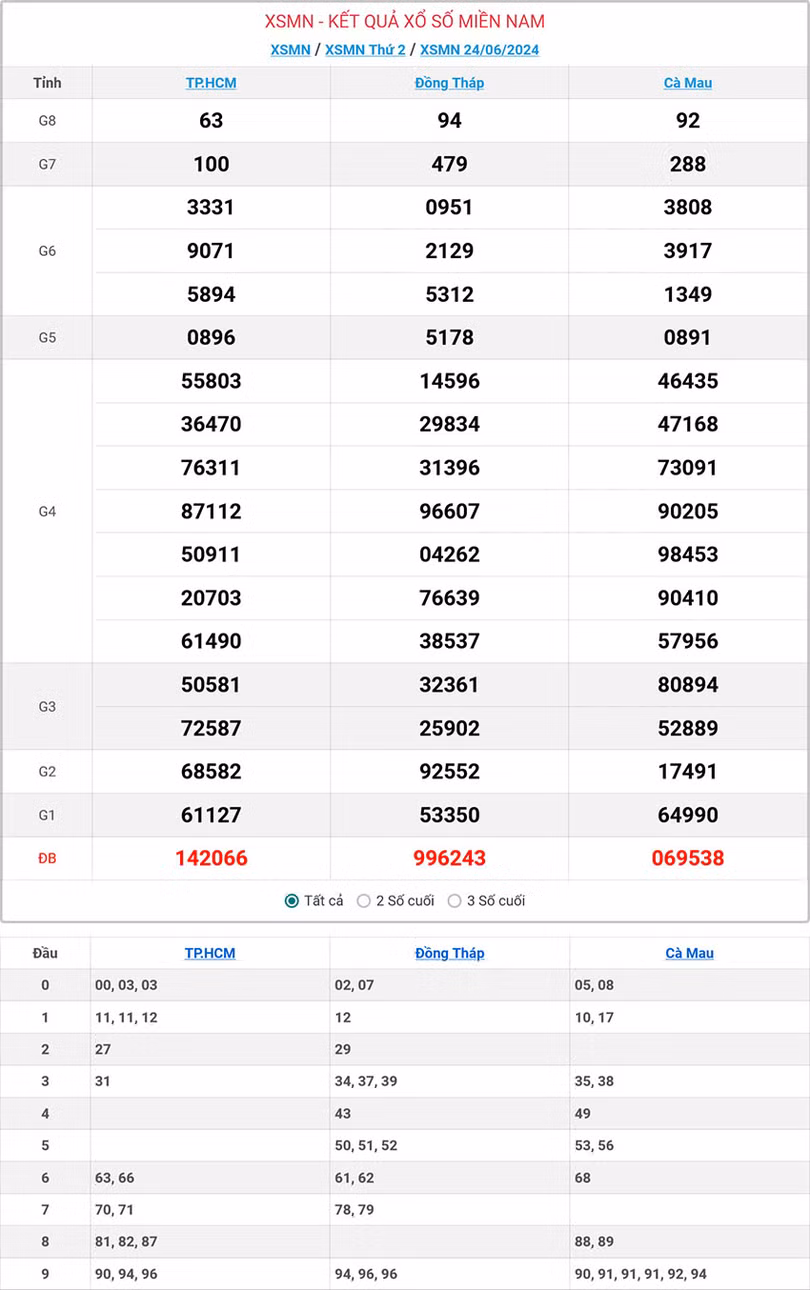Open the XSMN Thứ 2 link
Viewport: 810px width, 1290px height.
pyautogui.click(x=365, y=50)
